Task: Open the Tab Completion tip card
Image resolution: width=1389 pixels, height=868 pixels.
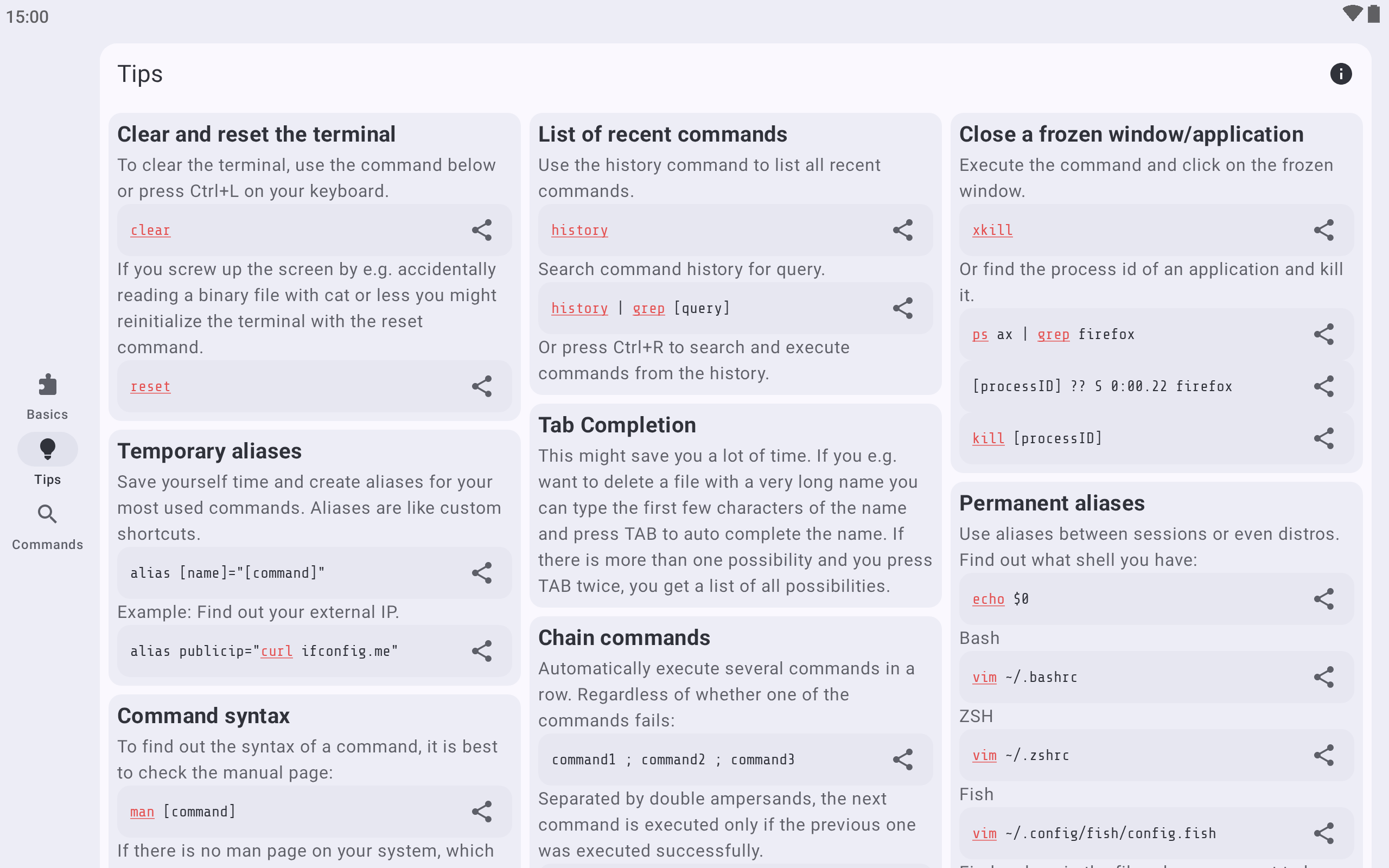Action: pos(735,505)
